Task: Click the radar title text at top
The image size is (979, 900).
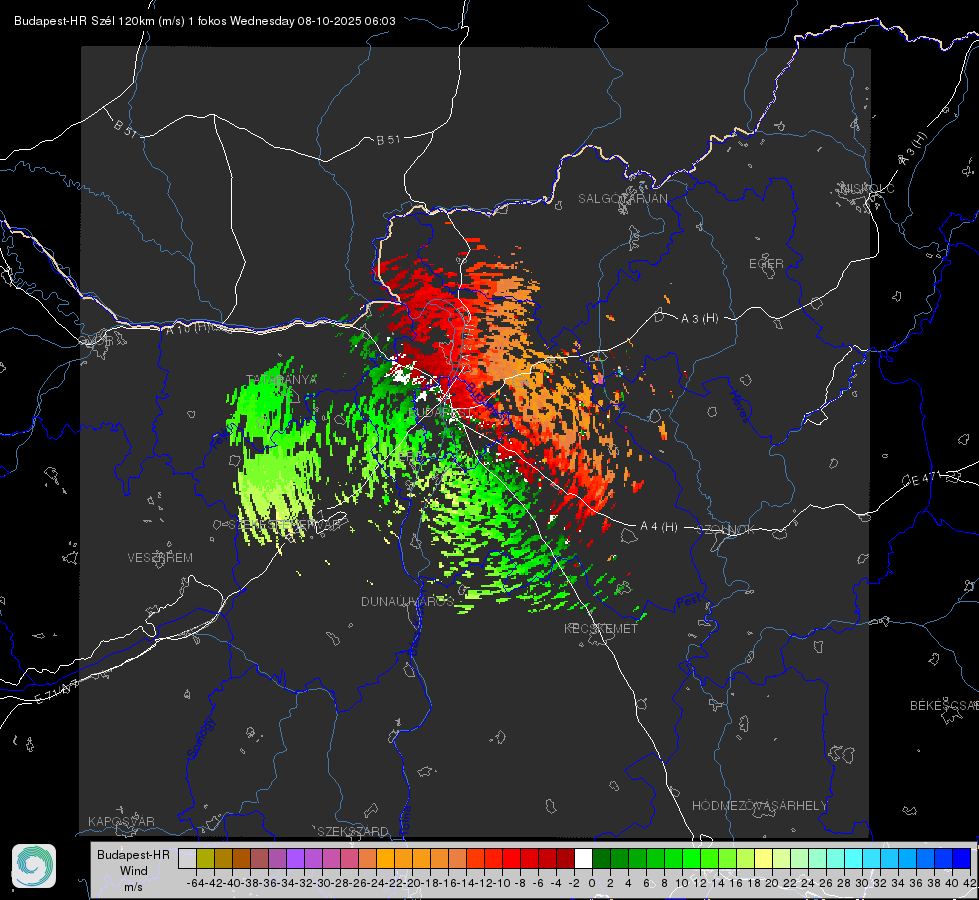Action: tap(205, 21)
